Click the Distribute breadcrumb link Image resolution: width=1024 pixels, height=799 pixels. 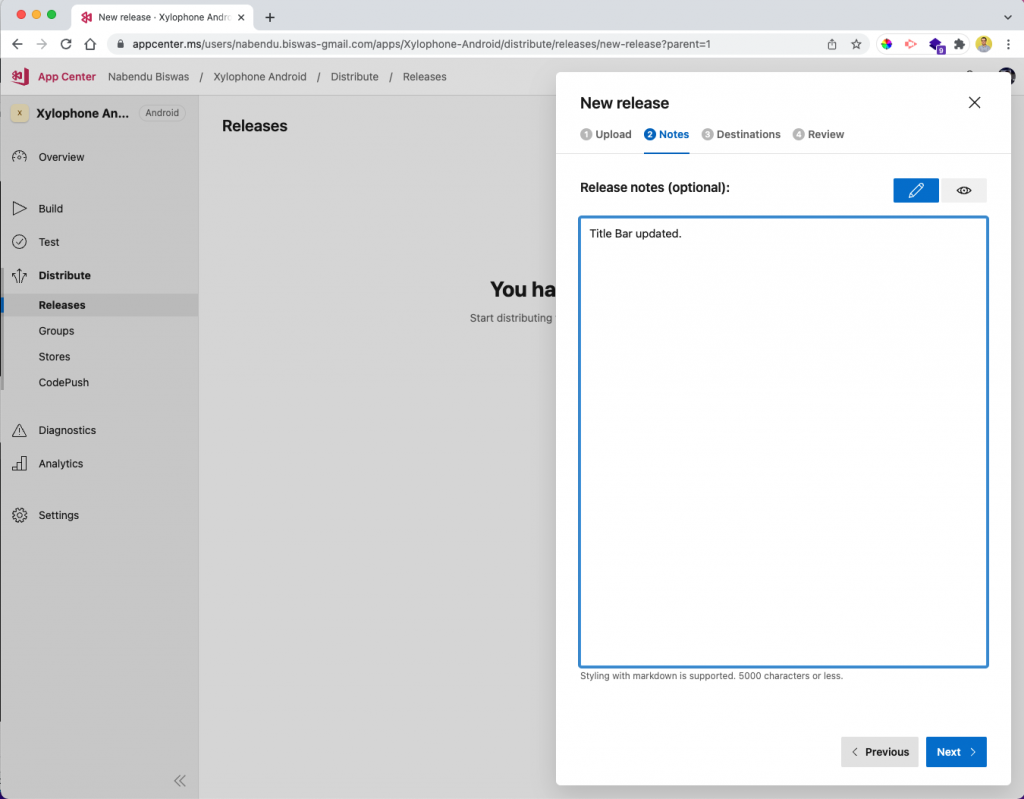tap(355, 76)
